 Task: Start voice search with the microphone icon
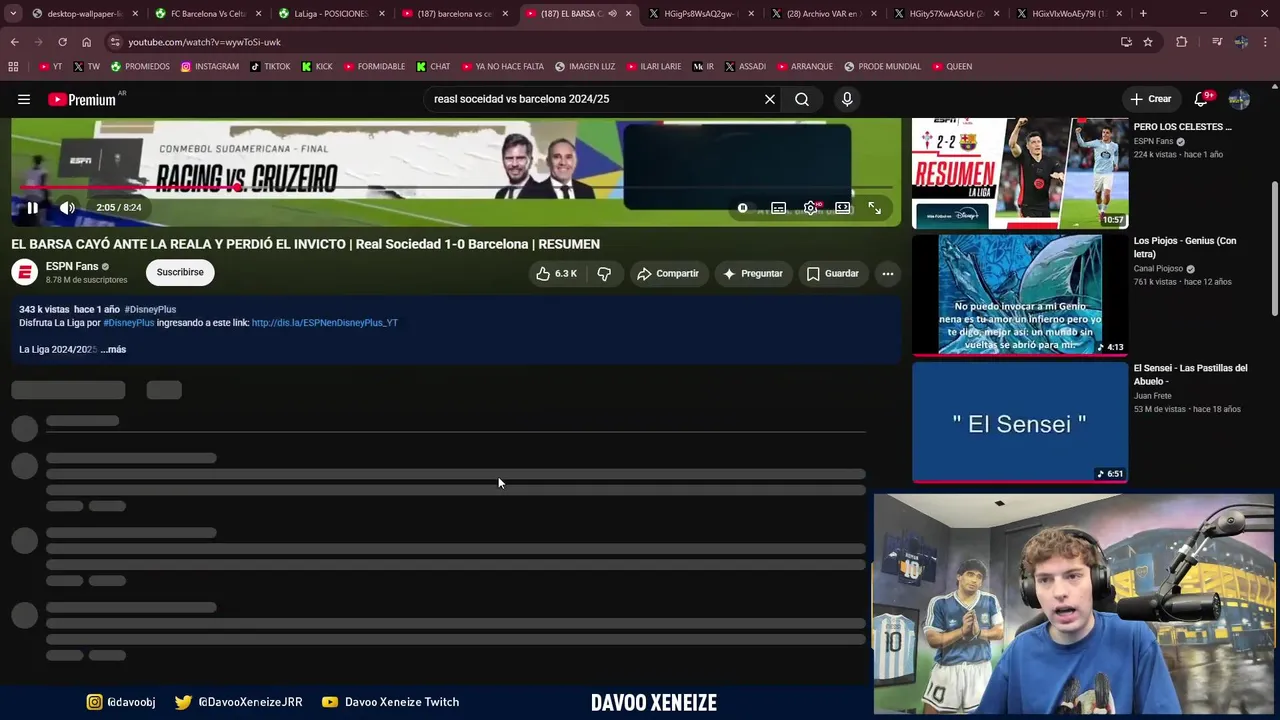click(847, 99)
